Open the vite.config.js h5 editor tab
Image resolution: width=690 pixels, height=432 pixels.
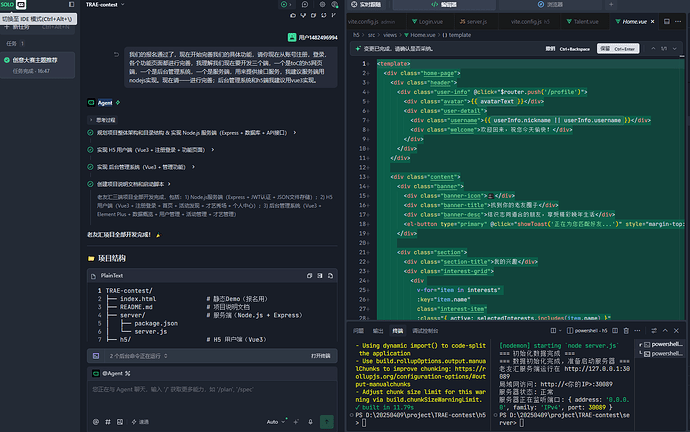(530, 22)
